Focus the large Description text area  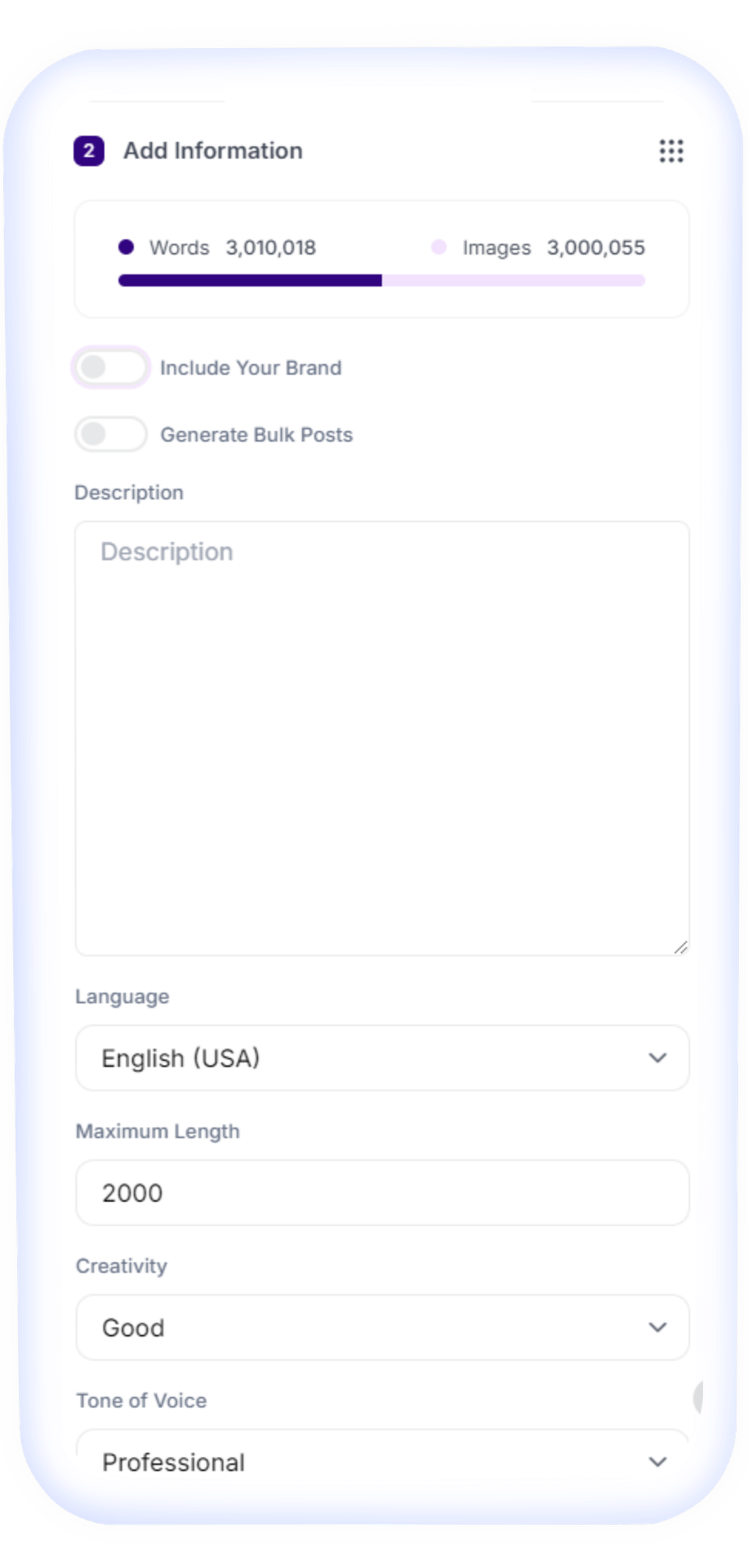point(382,738)
